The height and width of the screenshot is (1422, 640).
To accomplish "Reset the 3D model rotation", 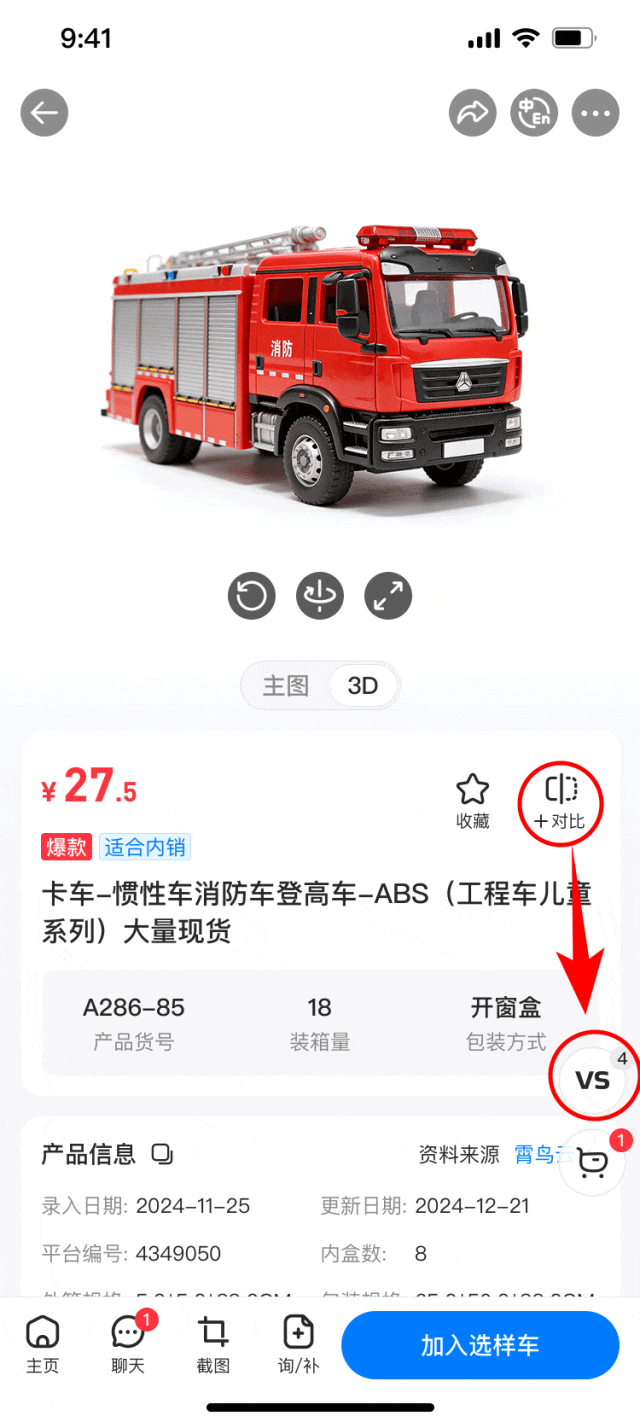I will pyautogui.click(x=252, y=597).
